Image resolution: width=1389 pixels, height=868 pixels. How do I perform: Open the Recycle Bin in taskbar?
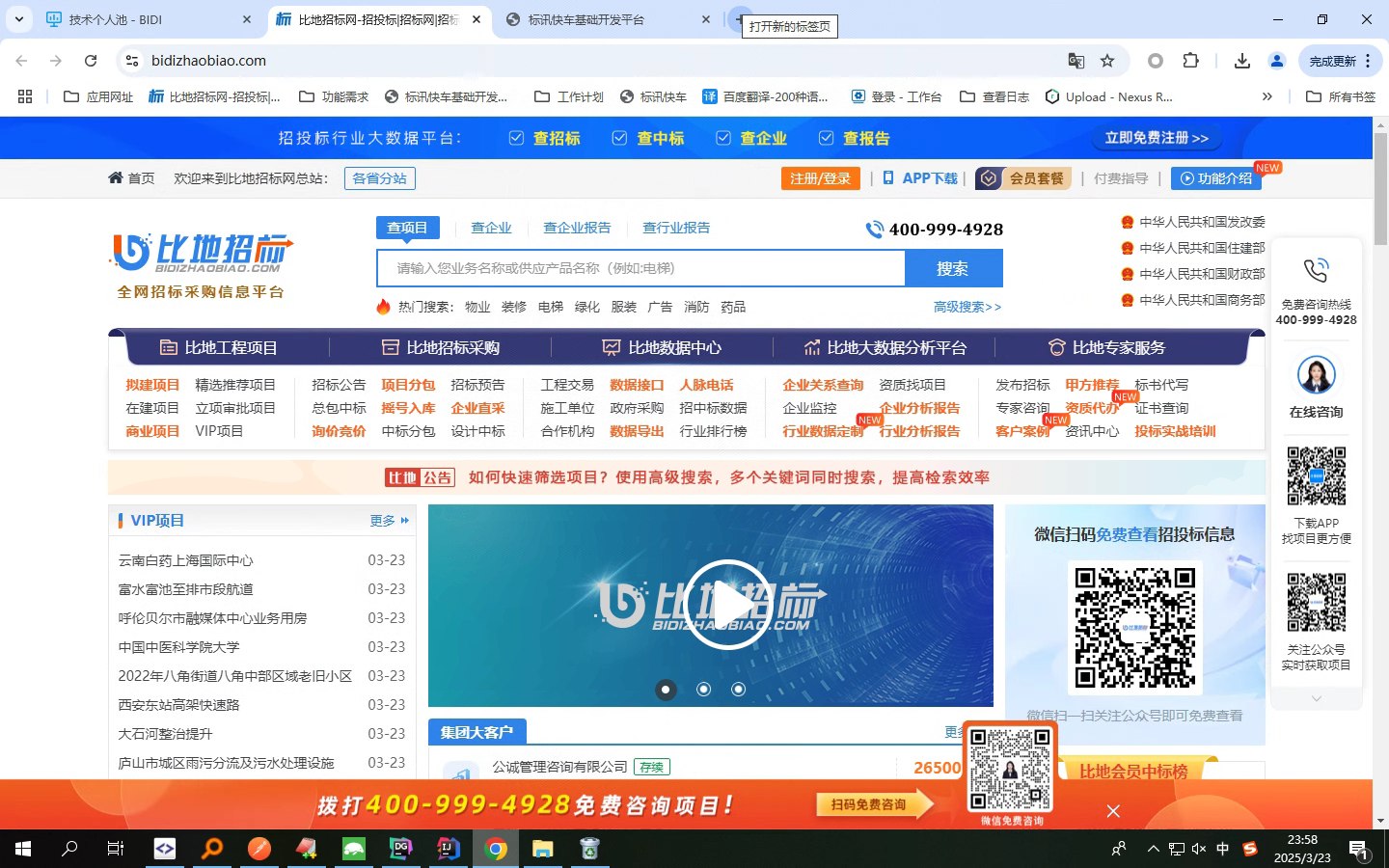click(589, 849)
